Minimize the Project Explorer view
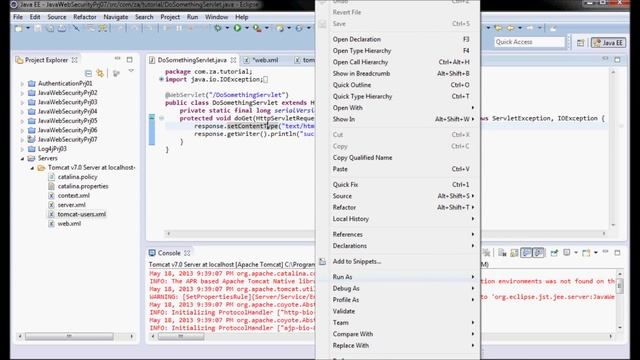 (x=118, y=59)
